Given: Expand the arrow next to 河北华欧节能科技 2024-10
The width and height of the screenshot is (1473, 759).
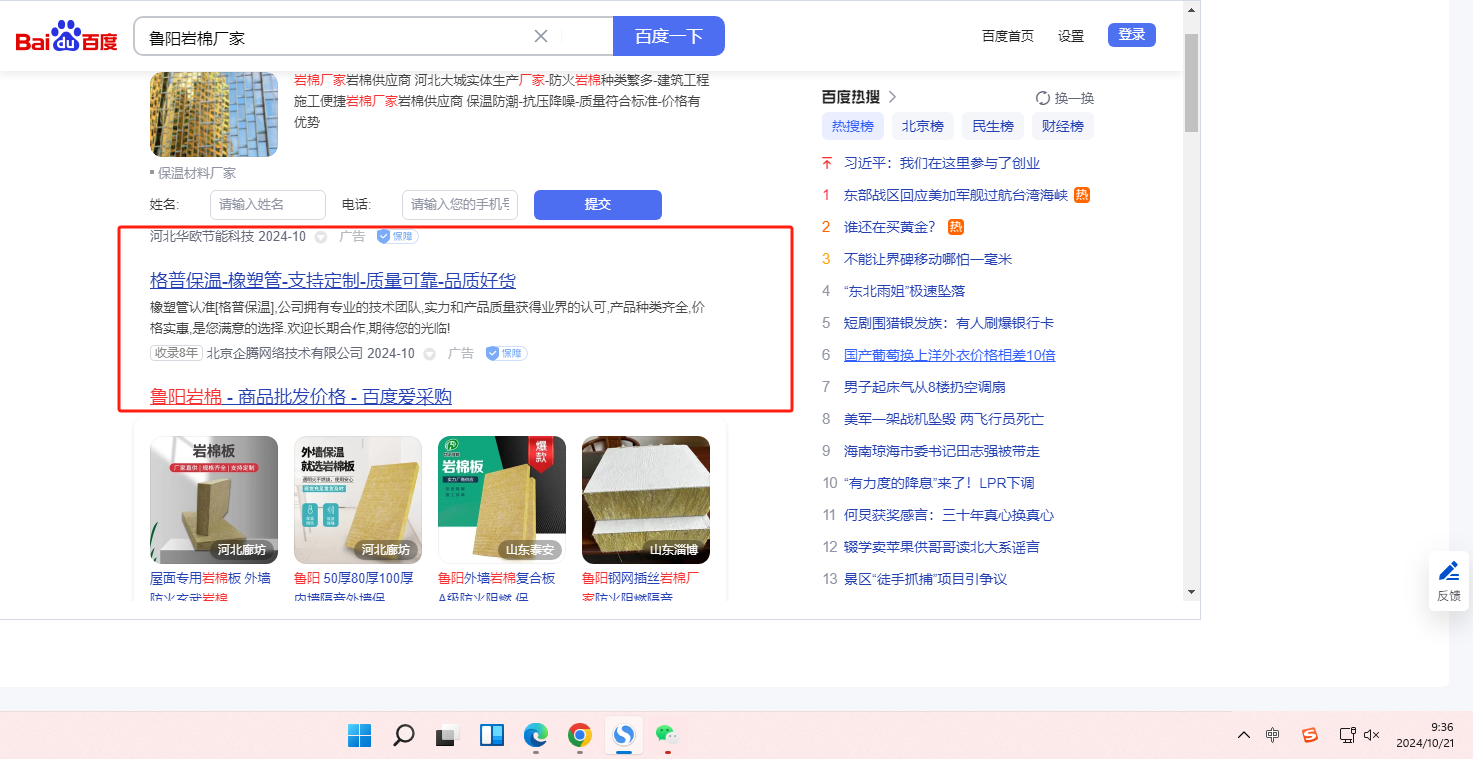Looking at the screenshot, I should click(321, 238).
